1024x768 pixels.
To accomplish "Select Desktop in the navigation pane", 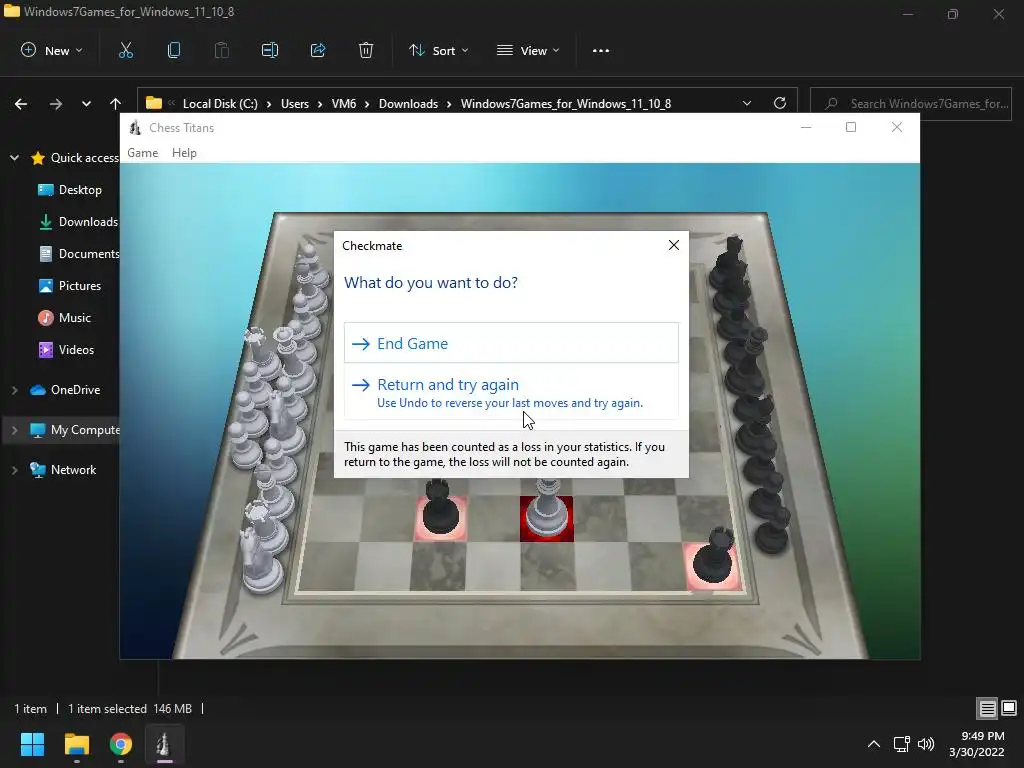I will [x=71, y=189].
